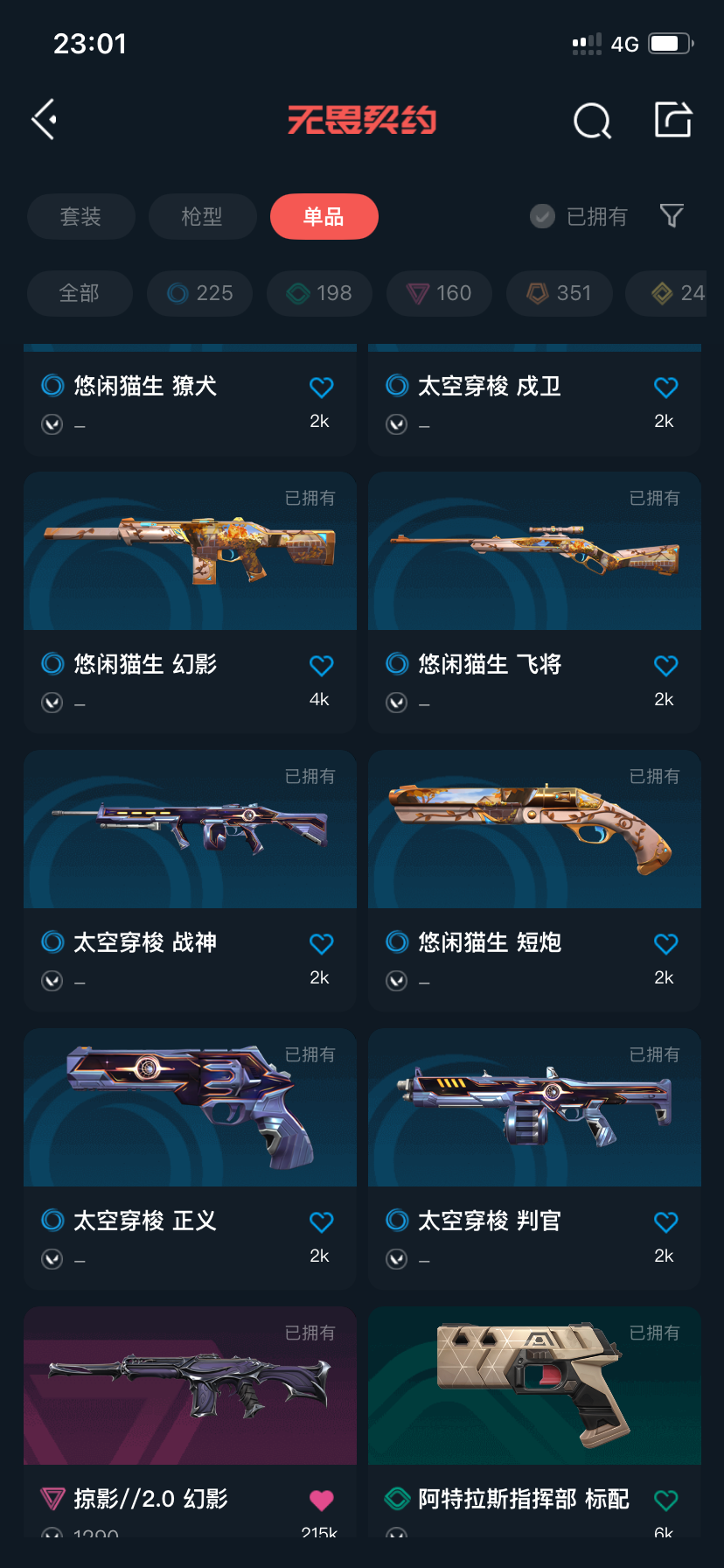
Task: Tap the share icon in header
Action: [x=673, y=119]
